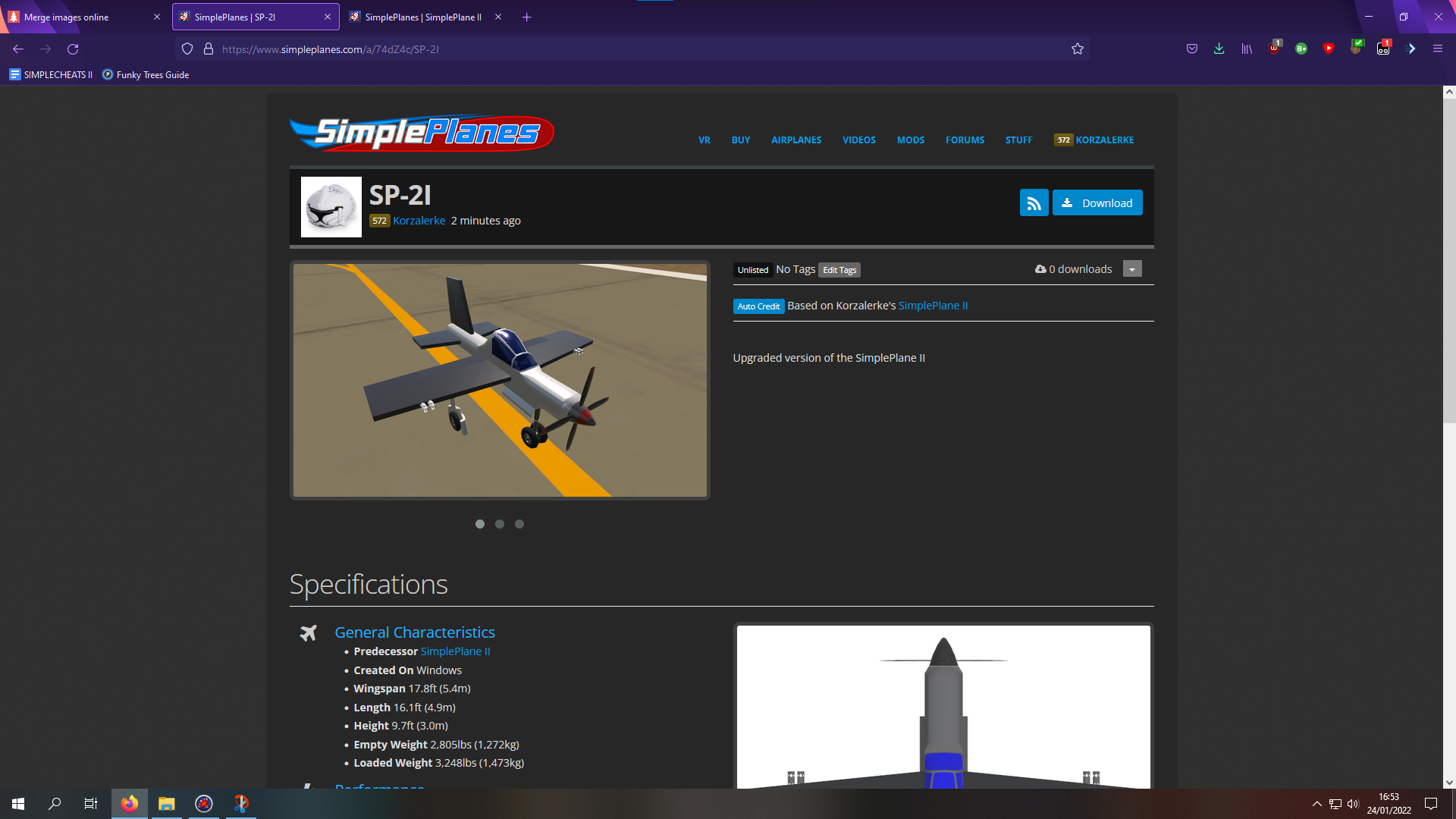
Task: Open Windows taskbar search
Action: 55,804
